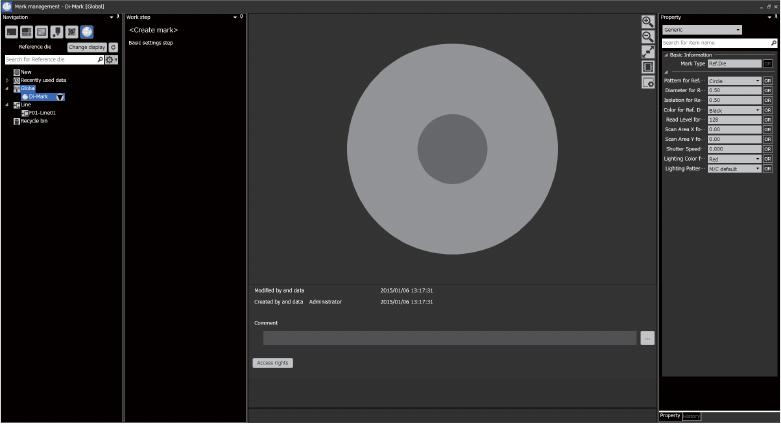This screenshot has width=781, height=438.
Task: Collapse the Line tree node
Action: pos(7,105)
